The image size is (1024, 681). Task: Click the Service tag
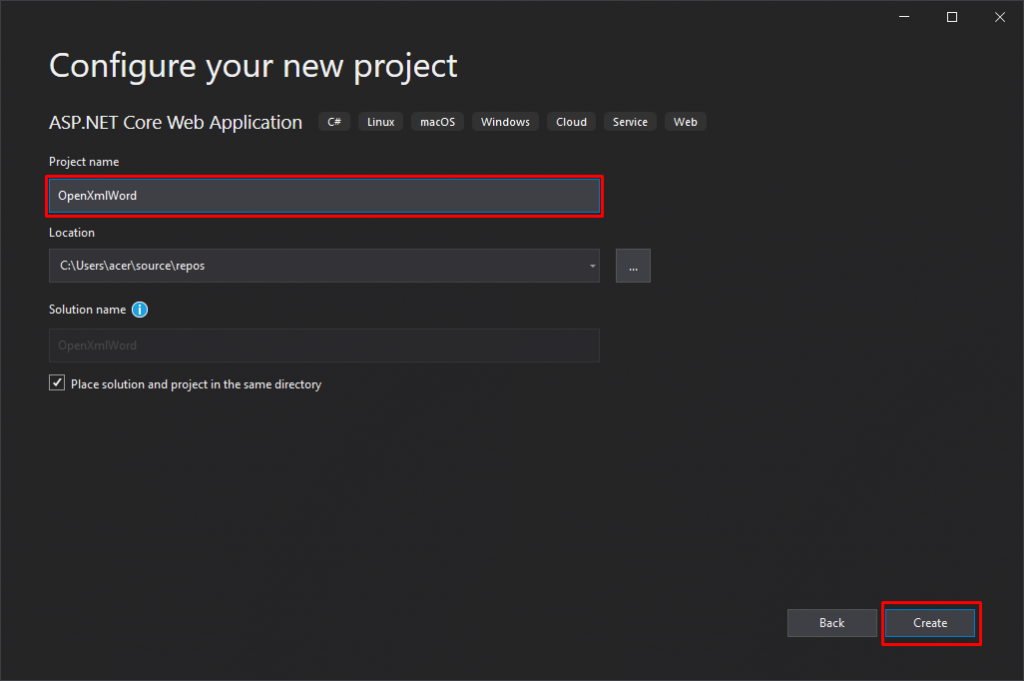point(630,122)
